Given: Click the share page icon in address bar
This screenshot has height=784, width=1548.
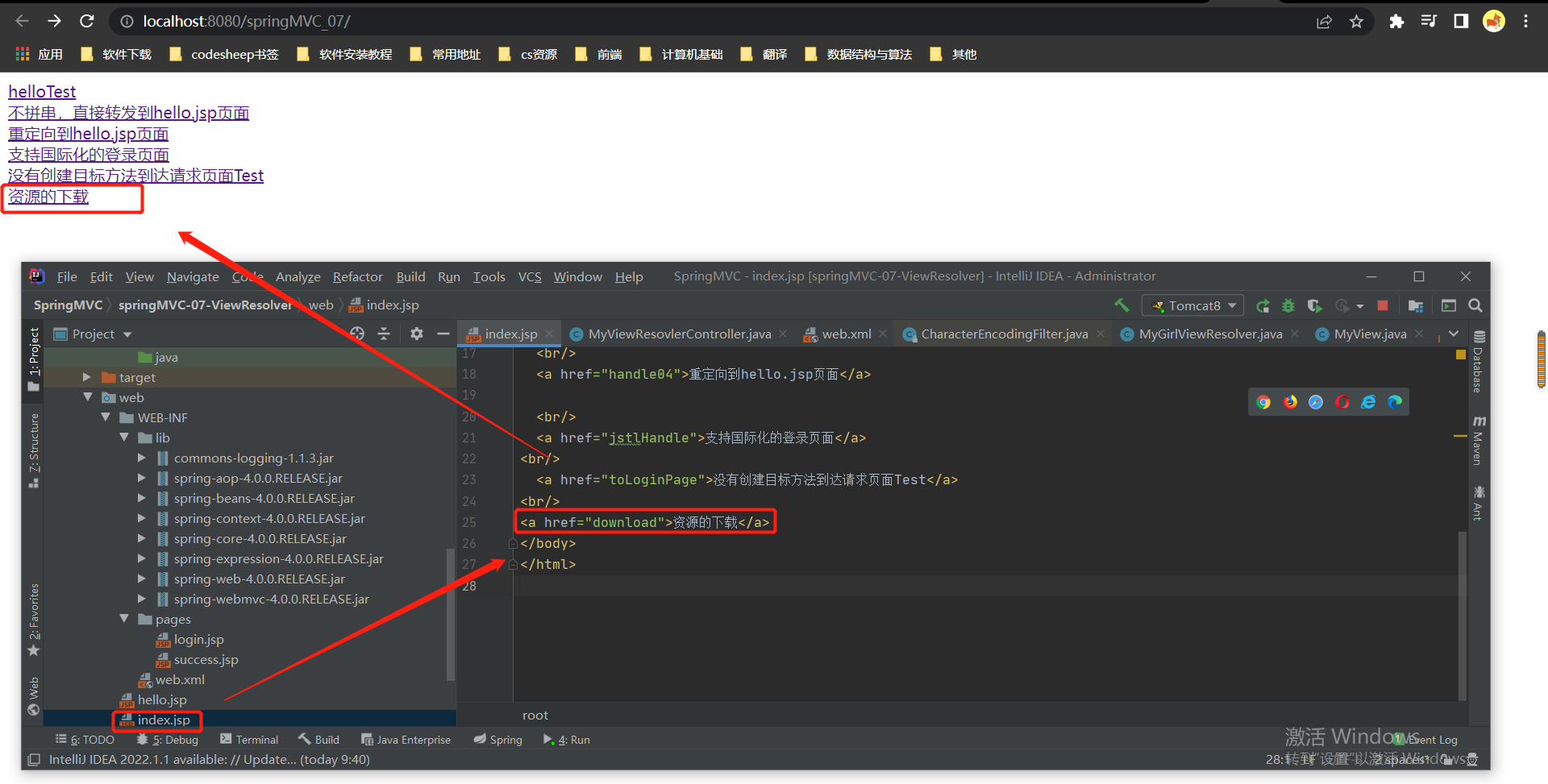Looking at the screenshot, I should (x=1324, y=22).
